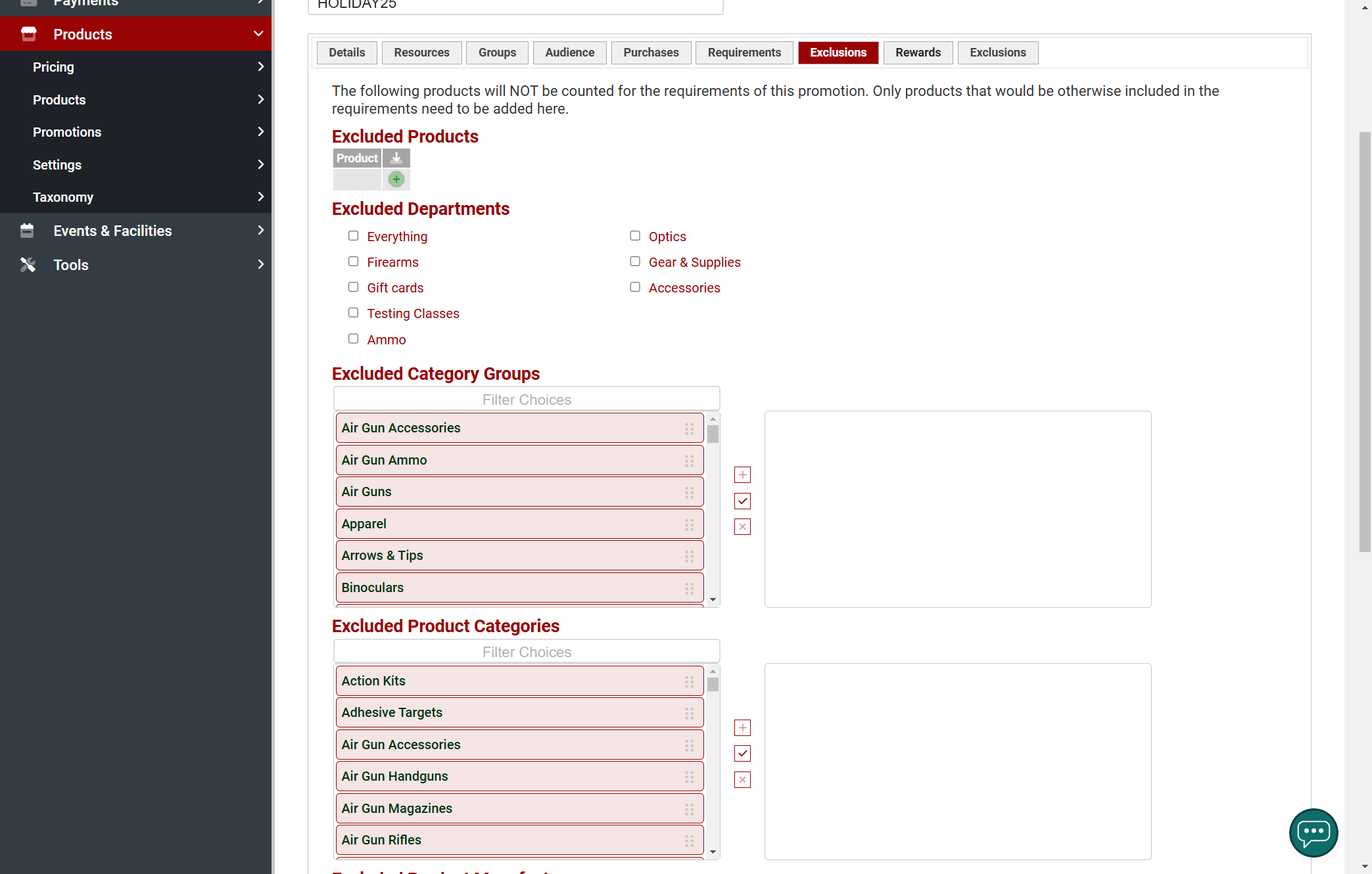
Task: Click the download icon beside the Product header
Action: point(396,158)
